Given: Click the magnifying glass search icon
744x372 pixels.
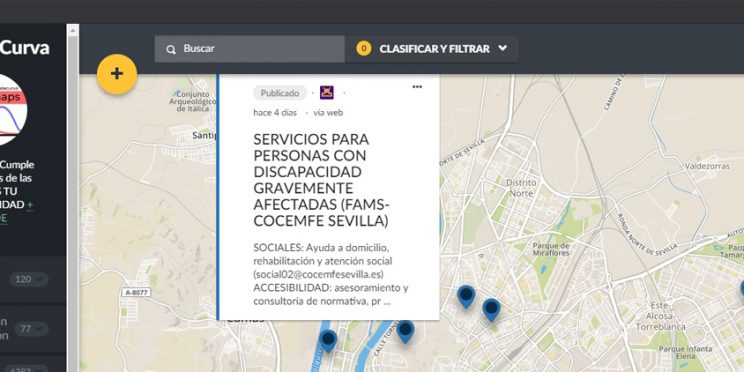Looking at the screenshot, I should pos(170,49).
